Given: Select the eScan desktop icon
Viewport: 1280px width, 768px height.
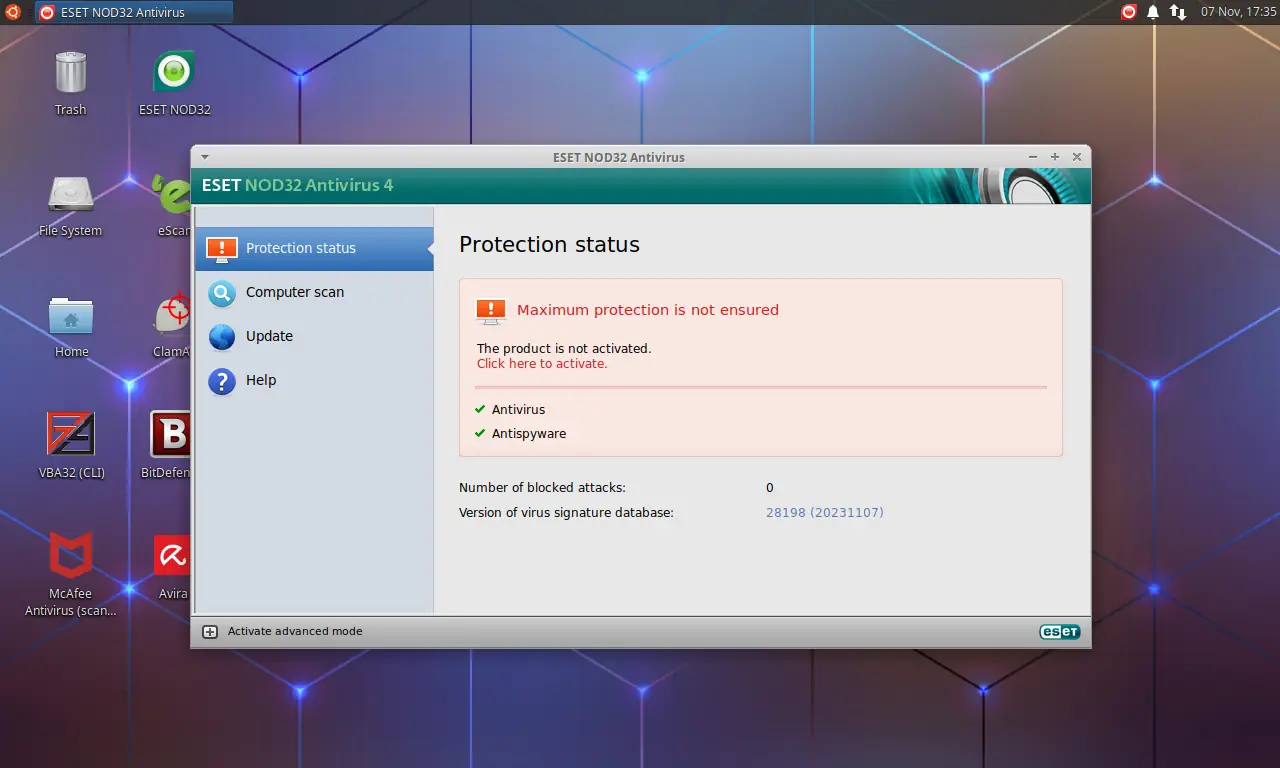Looking at the screenshot, I should pyautogui.click(x=172, y=205).
